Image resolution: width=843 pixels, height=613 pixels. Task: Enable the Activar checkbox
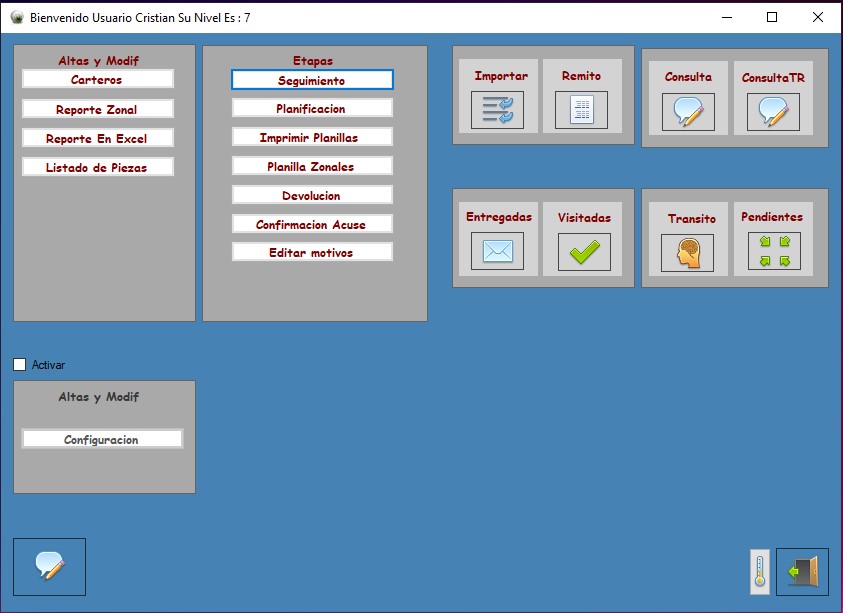(19, 365)
